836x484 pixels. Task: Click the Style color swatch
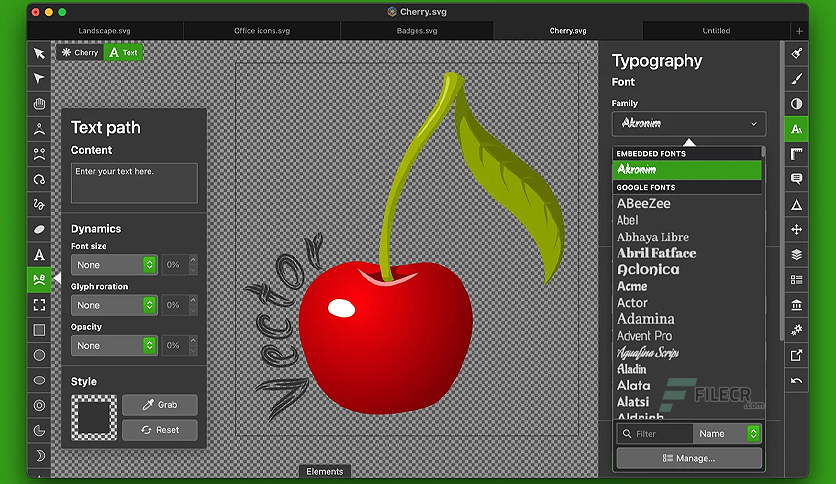coord(94,417)
